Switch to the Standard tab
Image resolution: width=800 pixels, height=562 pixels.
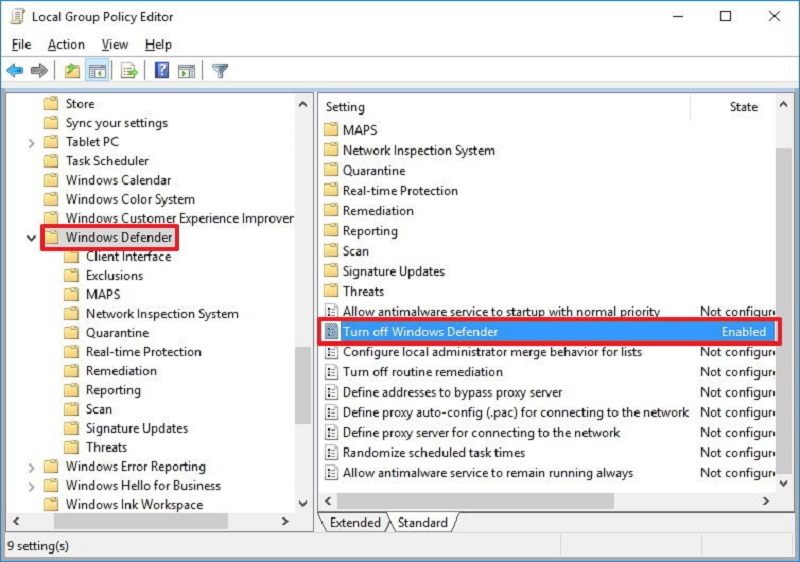[x=422, y=522]
